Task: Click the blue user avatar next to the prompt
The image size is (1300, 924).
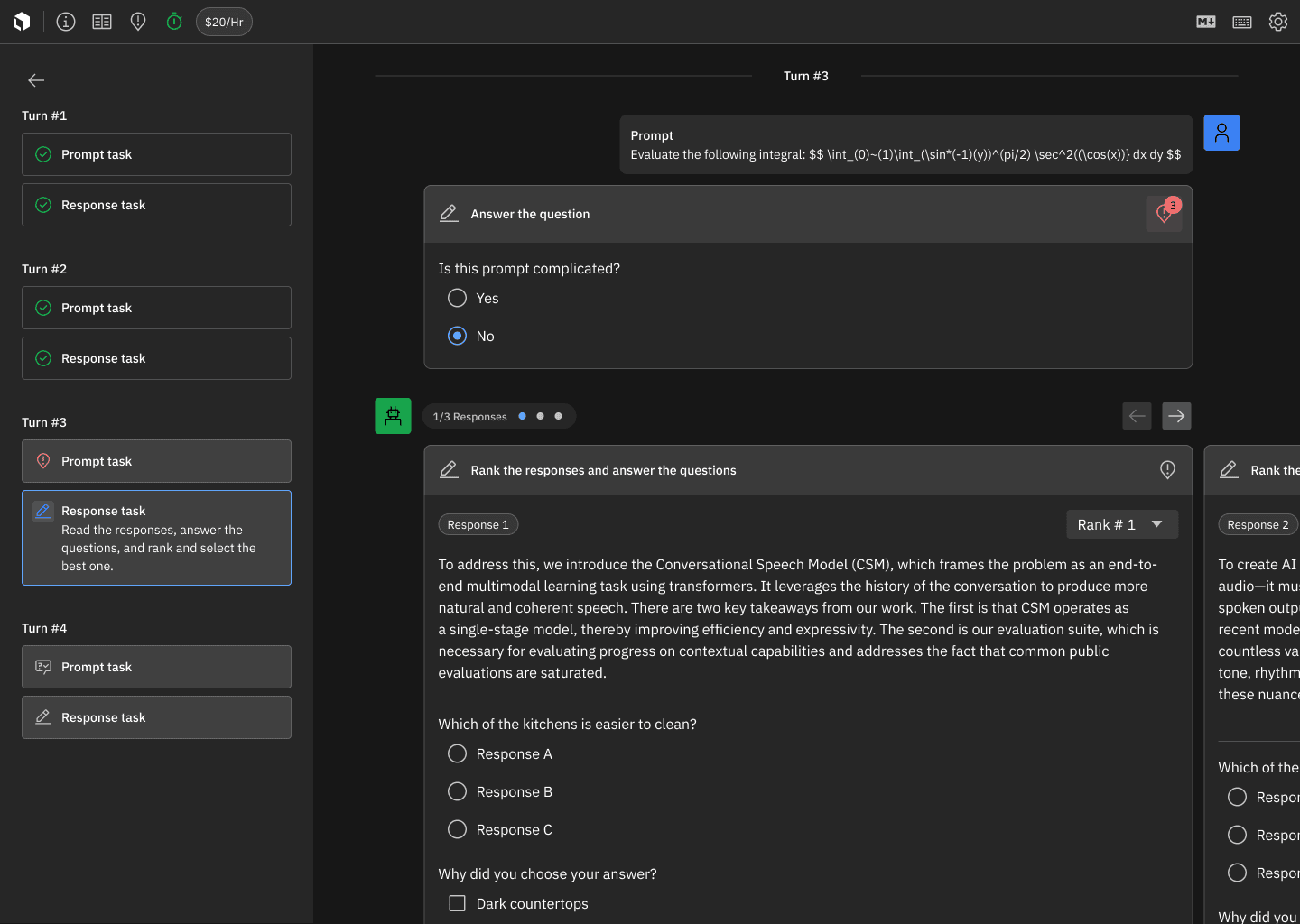Action: point(1221,132)
